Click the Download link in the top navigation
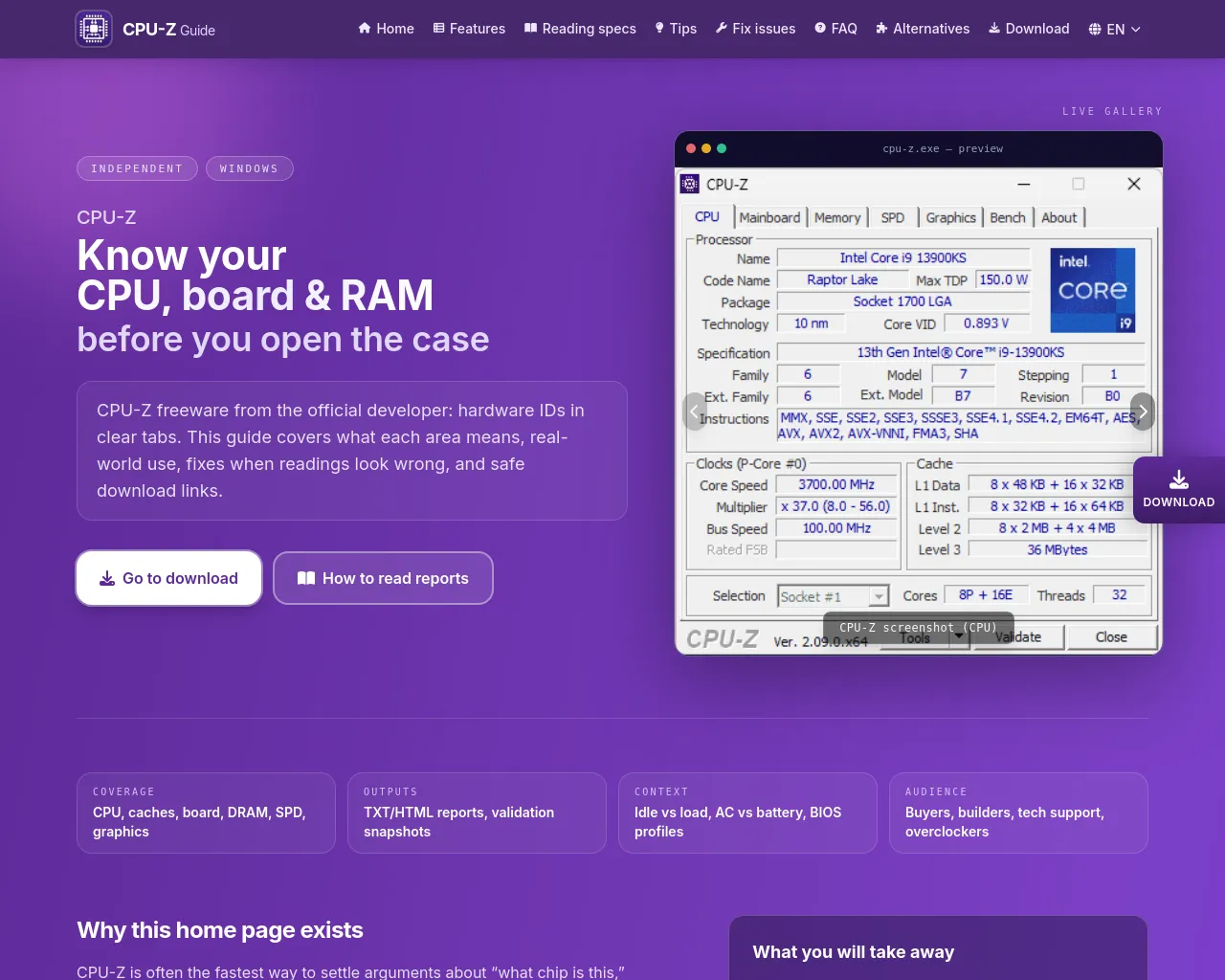Viewport: 1225px width, 980px height. click(1029, 29)
